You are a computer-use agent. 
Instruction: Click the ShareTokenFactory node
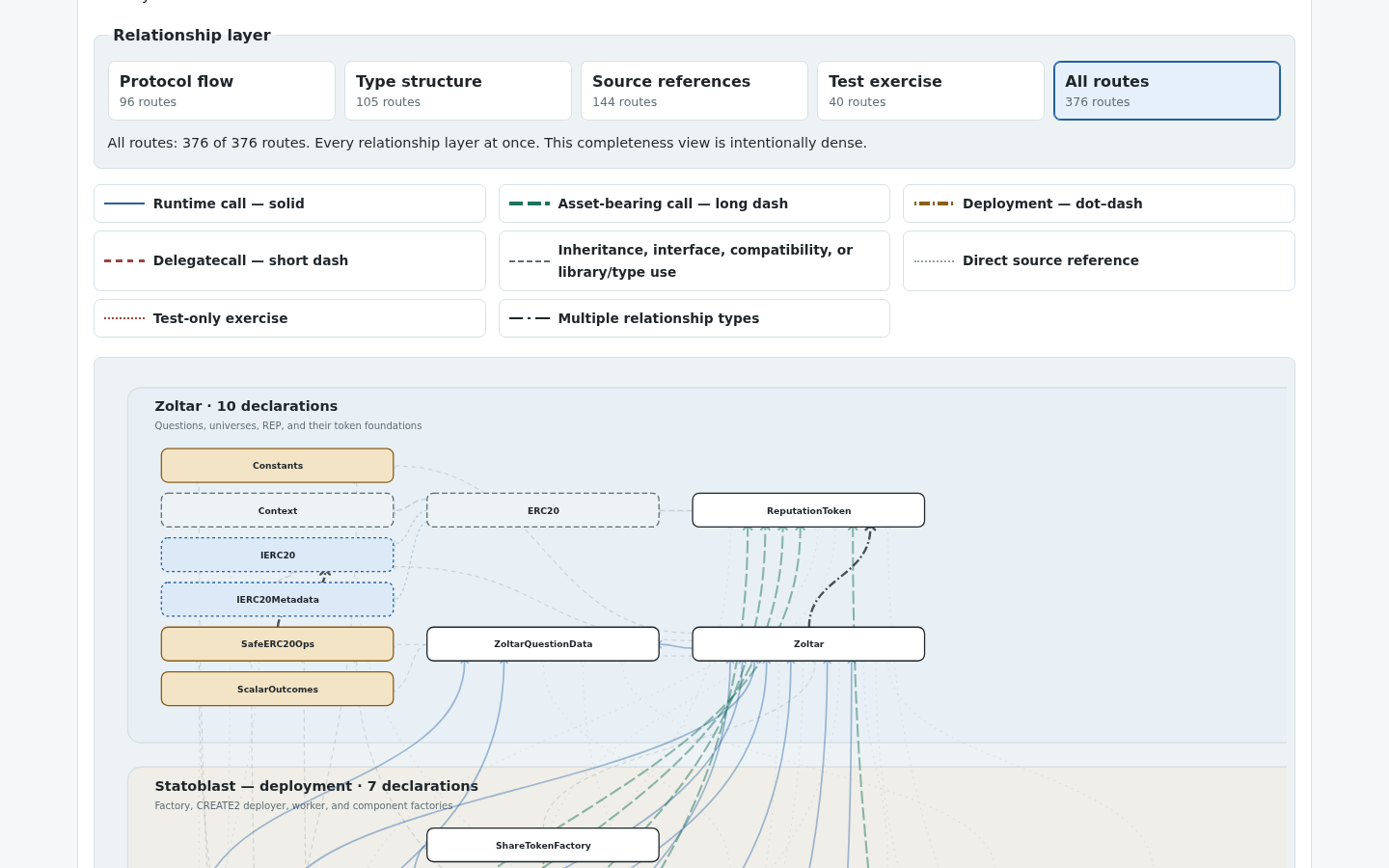pos(543,845)
